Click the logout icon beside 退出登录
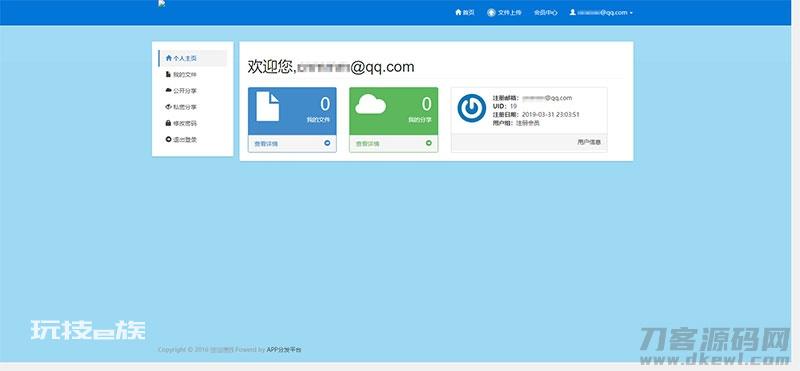 point(168,139)
